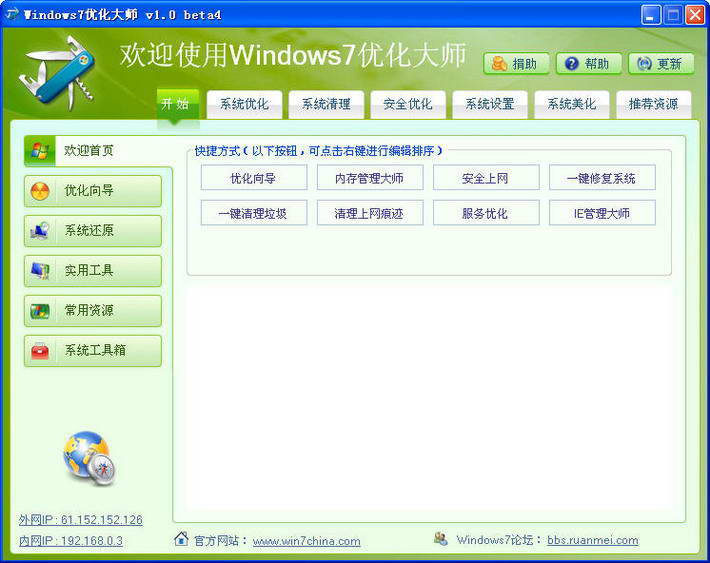Click the 内网IP address link

coord(71,541)
